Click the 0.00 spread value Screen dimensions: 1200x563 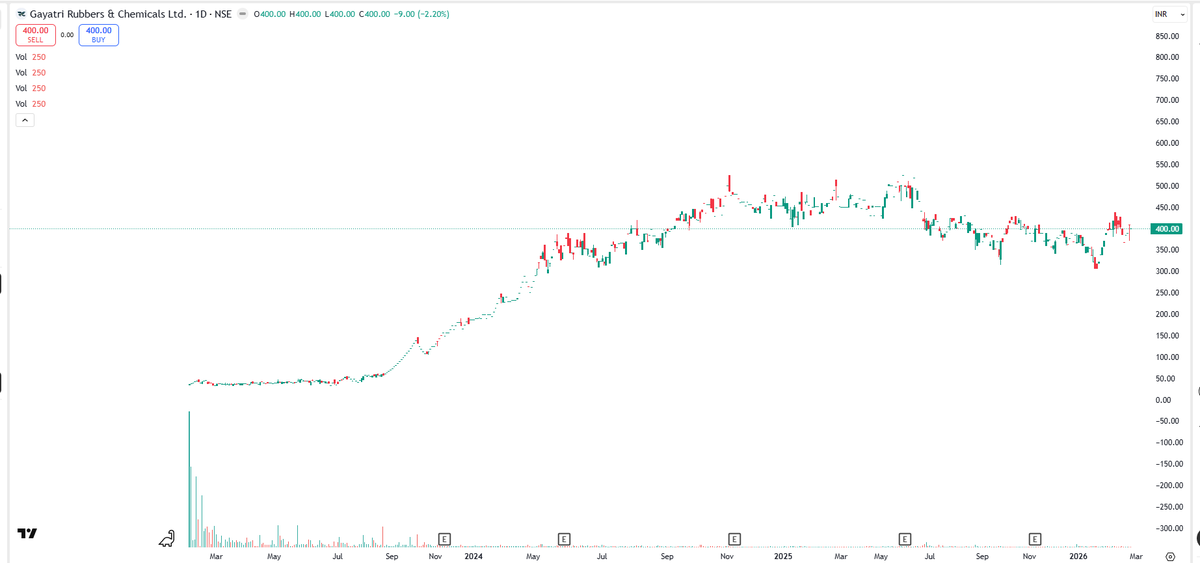[x=67, y=35]
